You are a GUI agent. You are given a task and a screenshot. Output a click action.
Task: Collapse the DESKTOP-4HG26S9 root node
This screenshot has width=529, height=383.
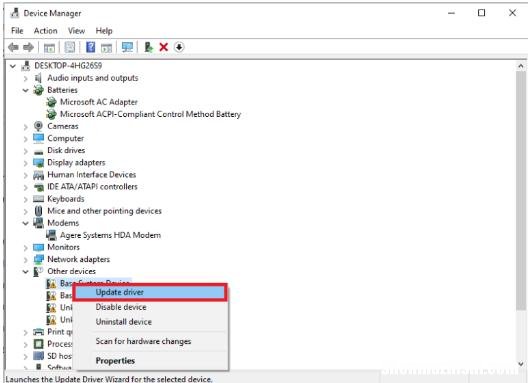tap(13, 66)
